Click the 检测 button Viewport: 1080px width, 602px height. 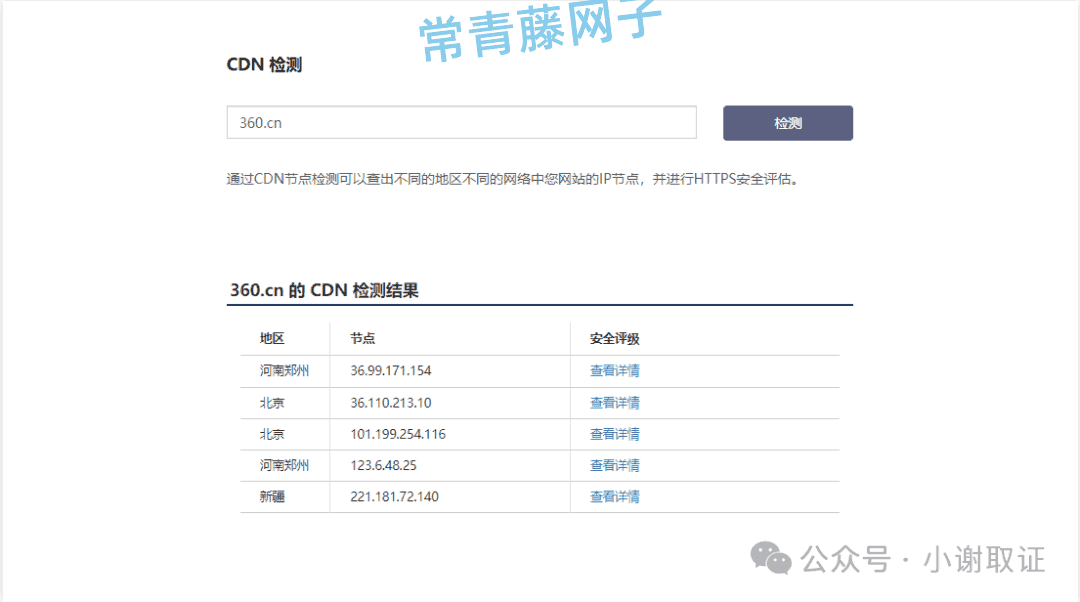[x=788, y=123]
